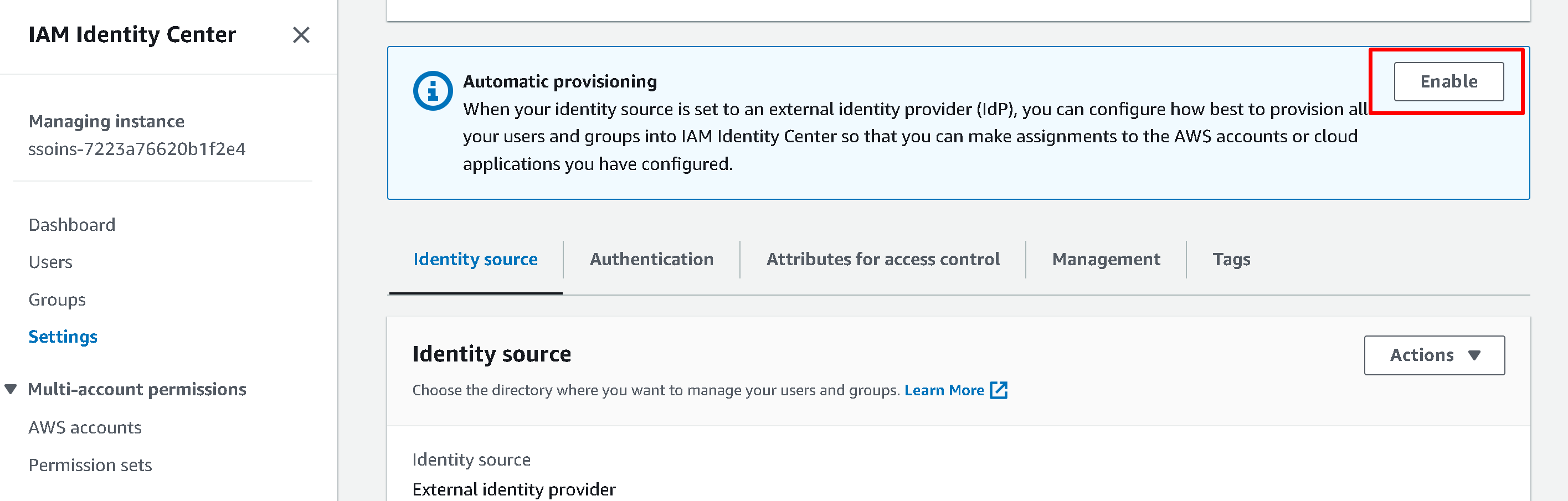Image resolution: width=1568 pixels, height=501 pixels.
Task: Collapse the Multi-account permissions section
Action: (11, 390)
